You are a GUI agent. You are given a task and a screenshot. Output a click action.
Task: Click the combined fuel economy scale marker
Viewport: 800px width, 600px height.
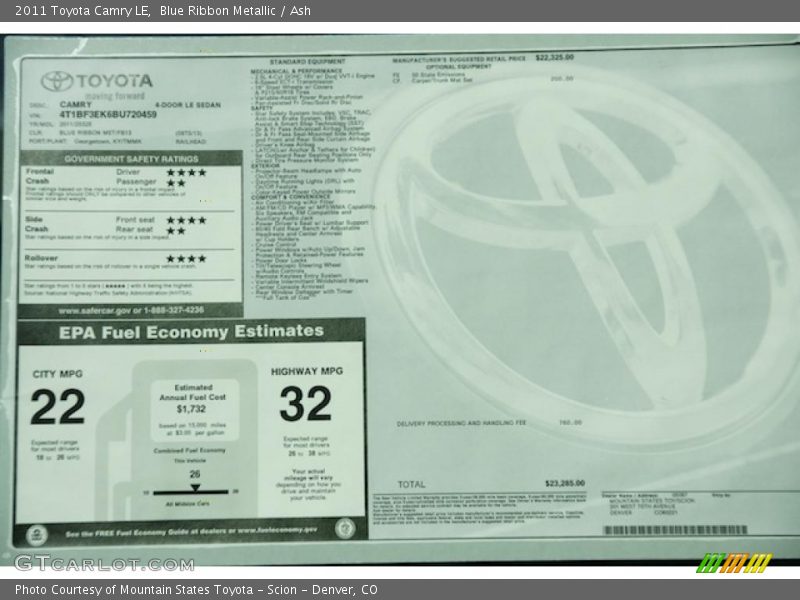195,487
